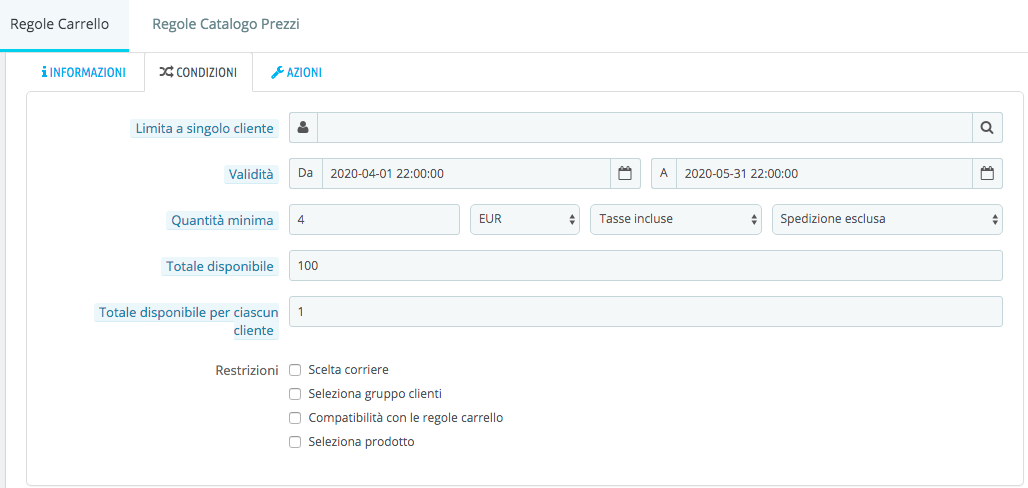Screen dimensions: 1028x488
Task: Open the calendar picker for start date
Action: (x=625, y=174)
